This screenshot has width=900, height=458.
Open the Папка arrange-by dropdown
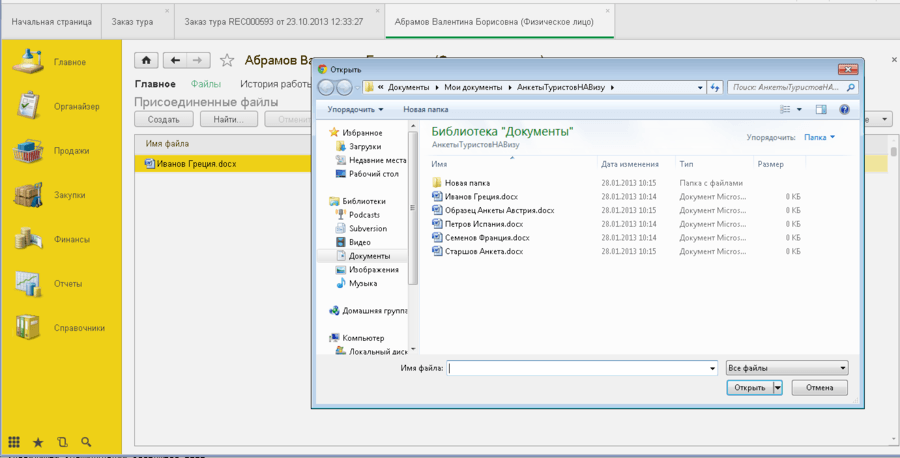[x=819, y=137]
